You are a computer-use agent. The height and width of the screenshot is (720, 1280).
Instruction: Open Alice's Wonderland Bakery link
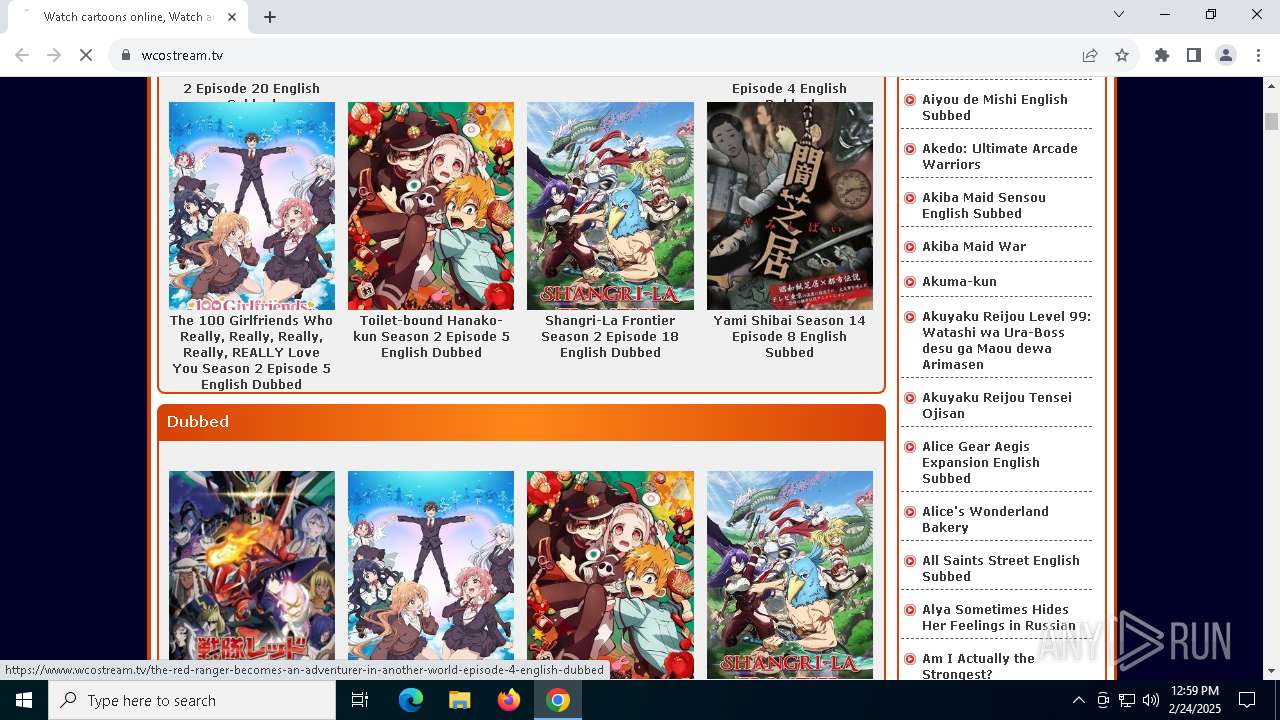click(x=985, y=519)
